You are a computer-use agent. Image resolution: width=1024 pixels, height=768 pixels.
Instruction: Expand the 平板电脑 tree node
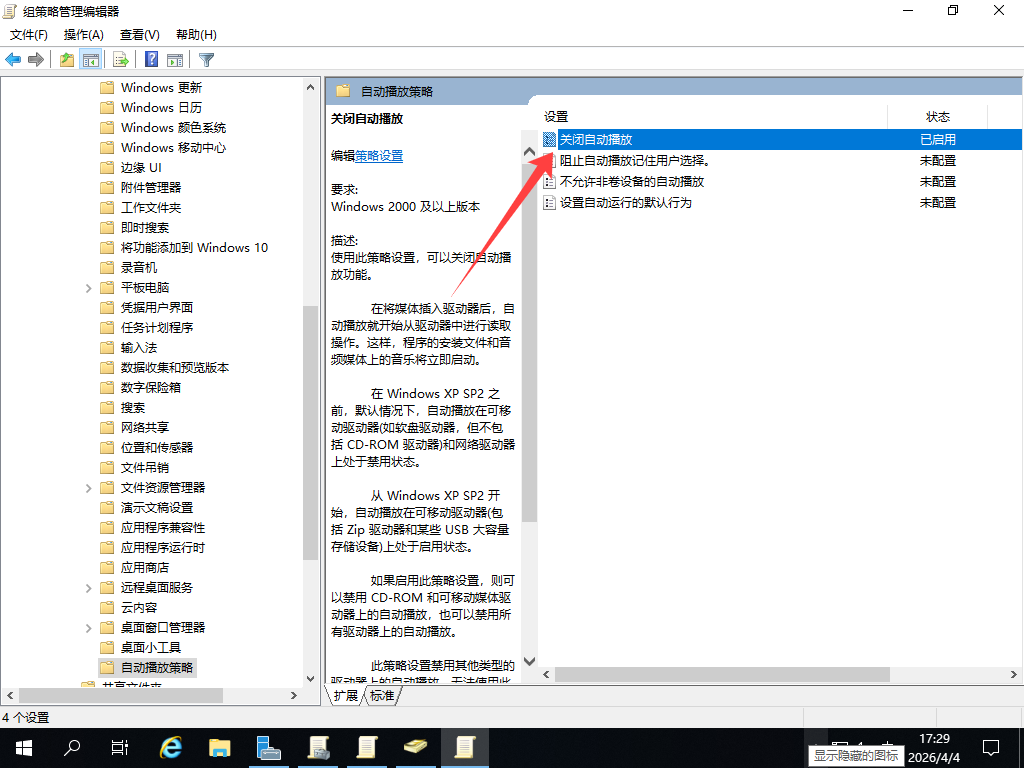[89, 288]
